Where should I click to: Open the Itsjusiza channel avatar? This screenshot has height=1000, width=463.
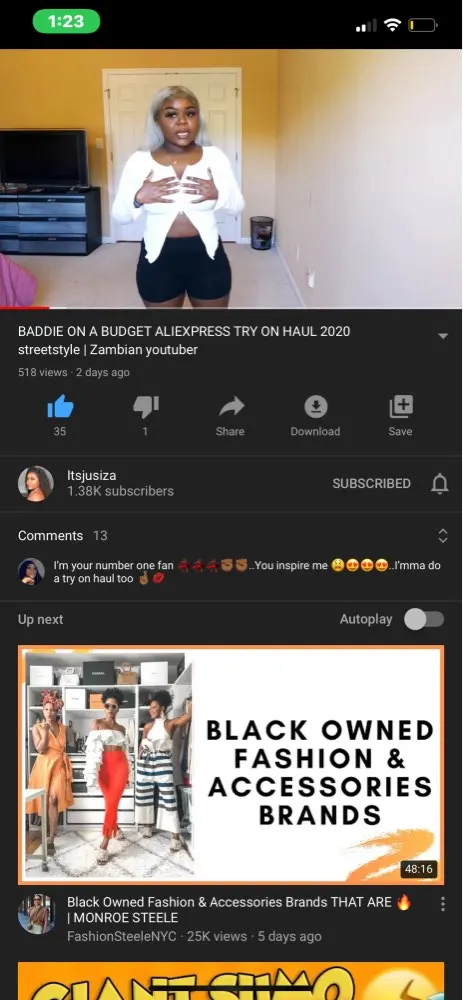pos(36,483)
